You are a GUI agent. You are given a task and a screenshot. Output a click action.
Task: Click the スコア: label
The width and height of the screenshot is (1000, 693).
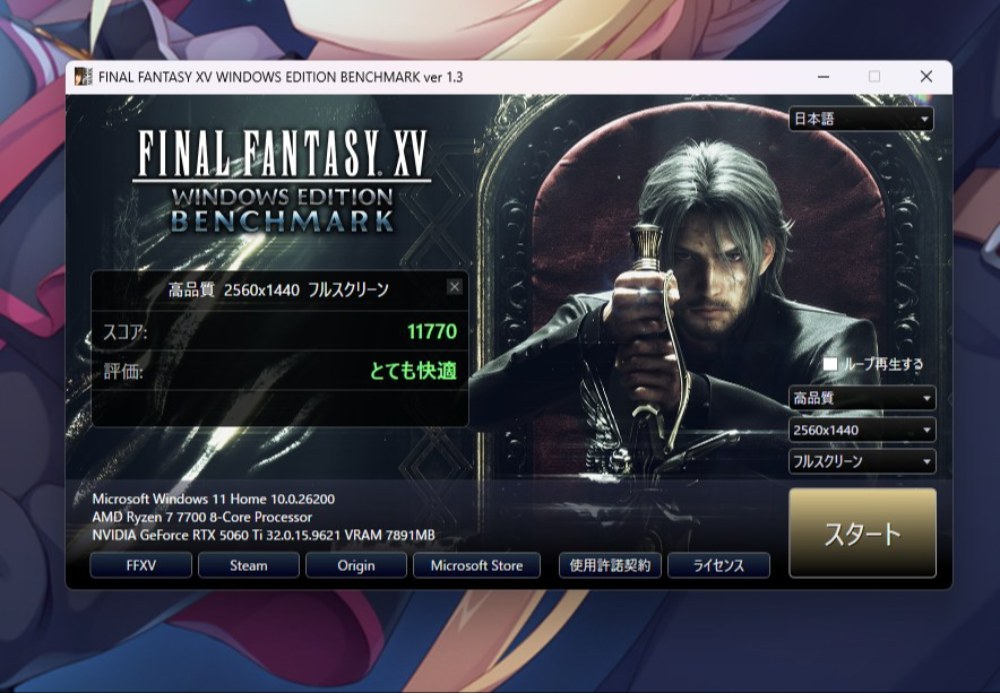125,332
